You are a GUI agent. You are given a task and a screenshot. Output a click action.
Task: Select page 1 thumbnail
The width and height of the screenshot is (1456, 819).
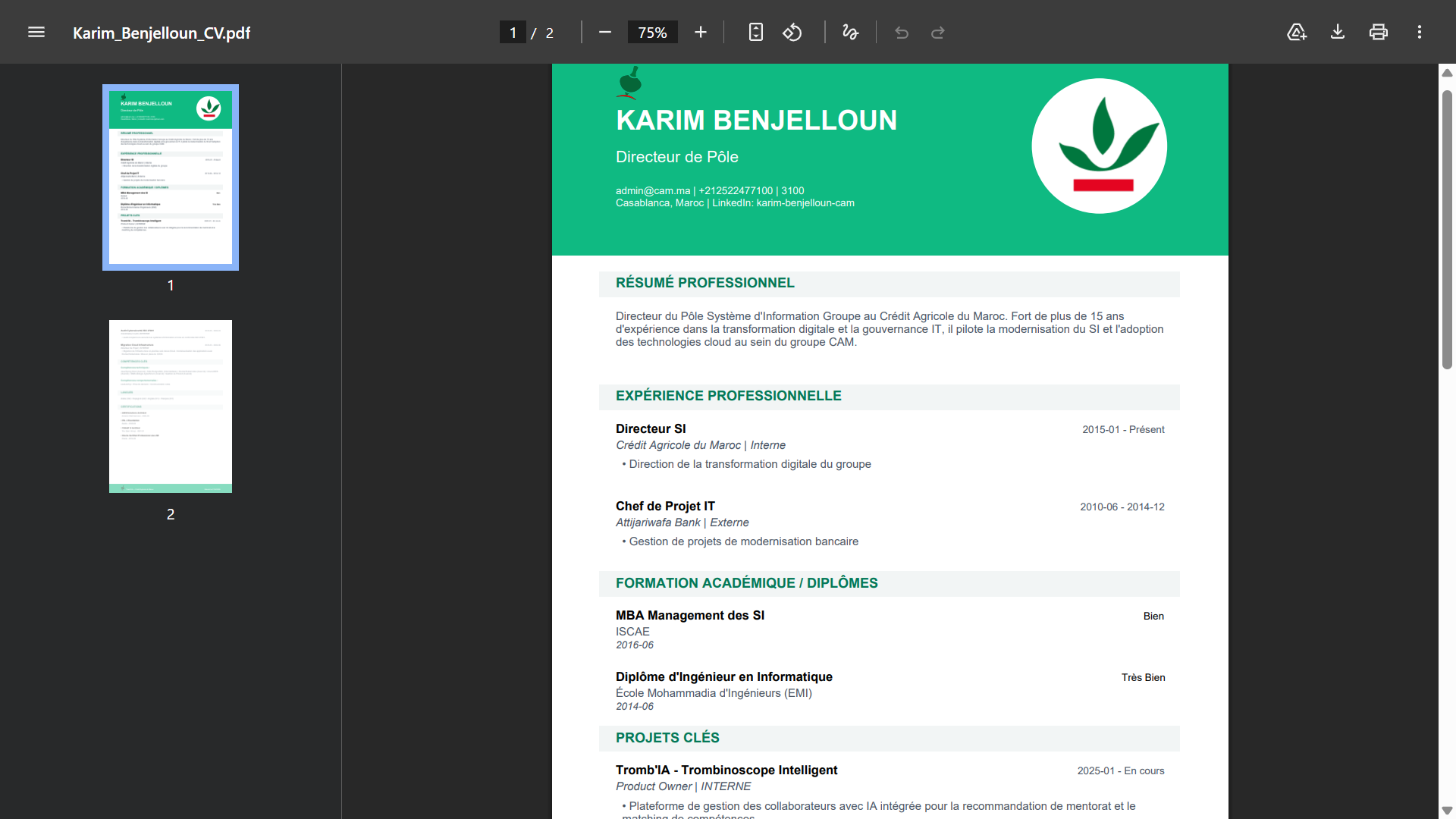click(x=171, y=177)
